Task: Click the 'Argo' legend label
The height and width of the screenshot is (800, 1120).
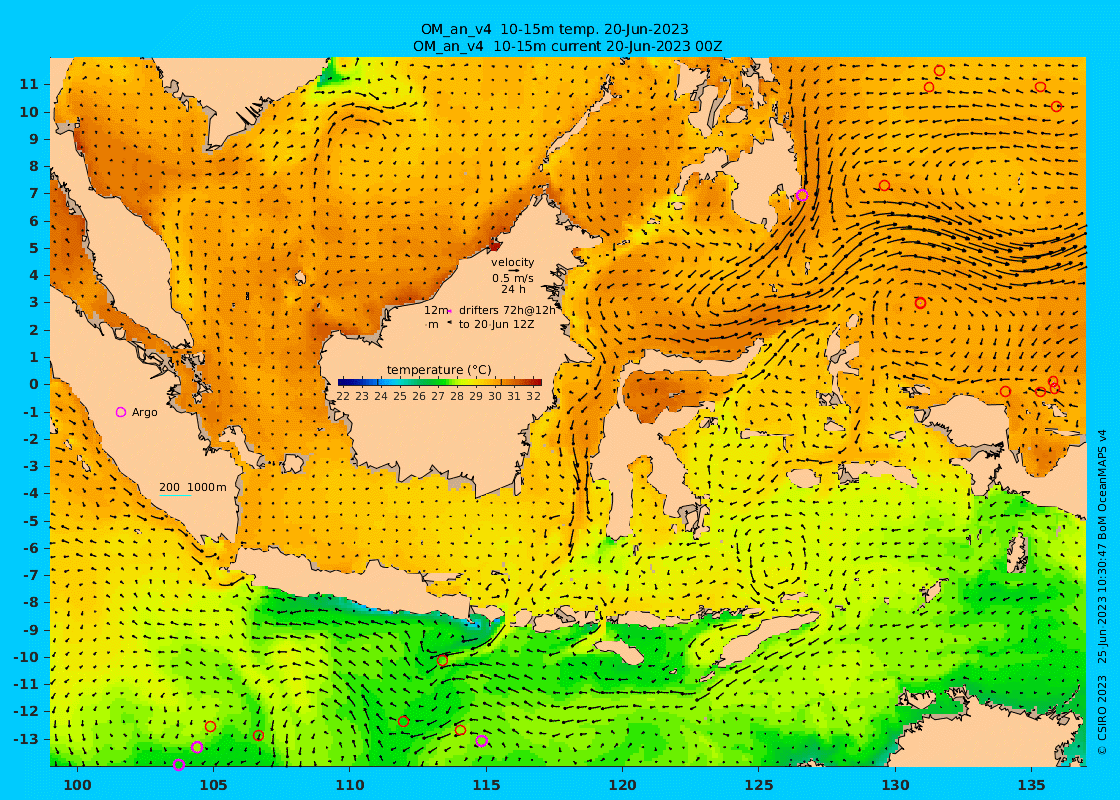Action: click(x=144, y=412)
